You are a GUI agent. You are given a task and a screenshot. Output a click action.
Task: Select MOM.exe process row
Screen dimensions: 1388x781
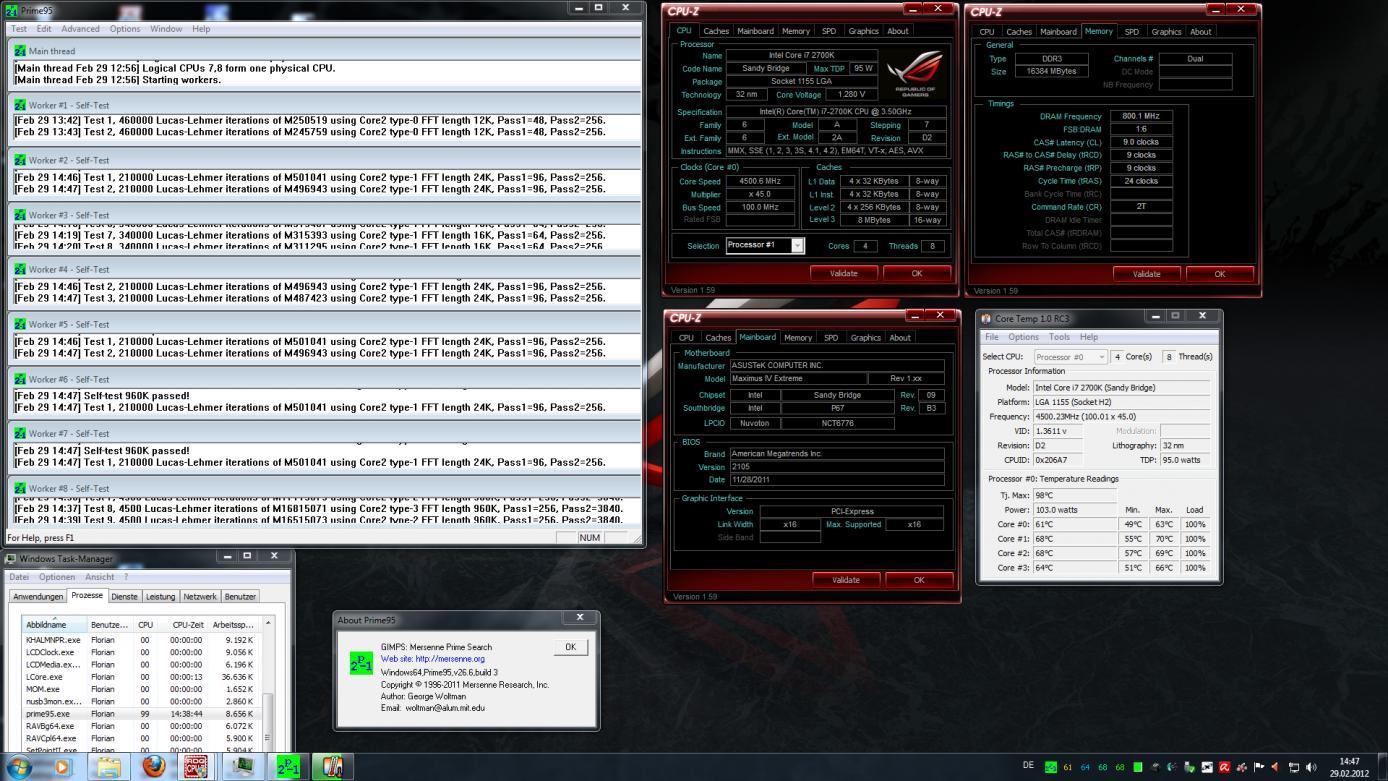140,689
